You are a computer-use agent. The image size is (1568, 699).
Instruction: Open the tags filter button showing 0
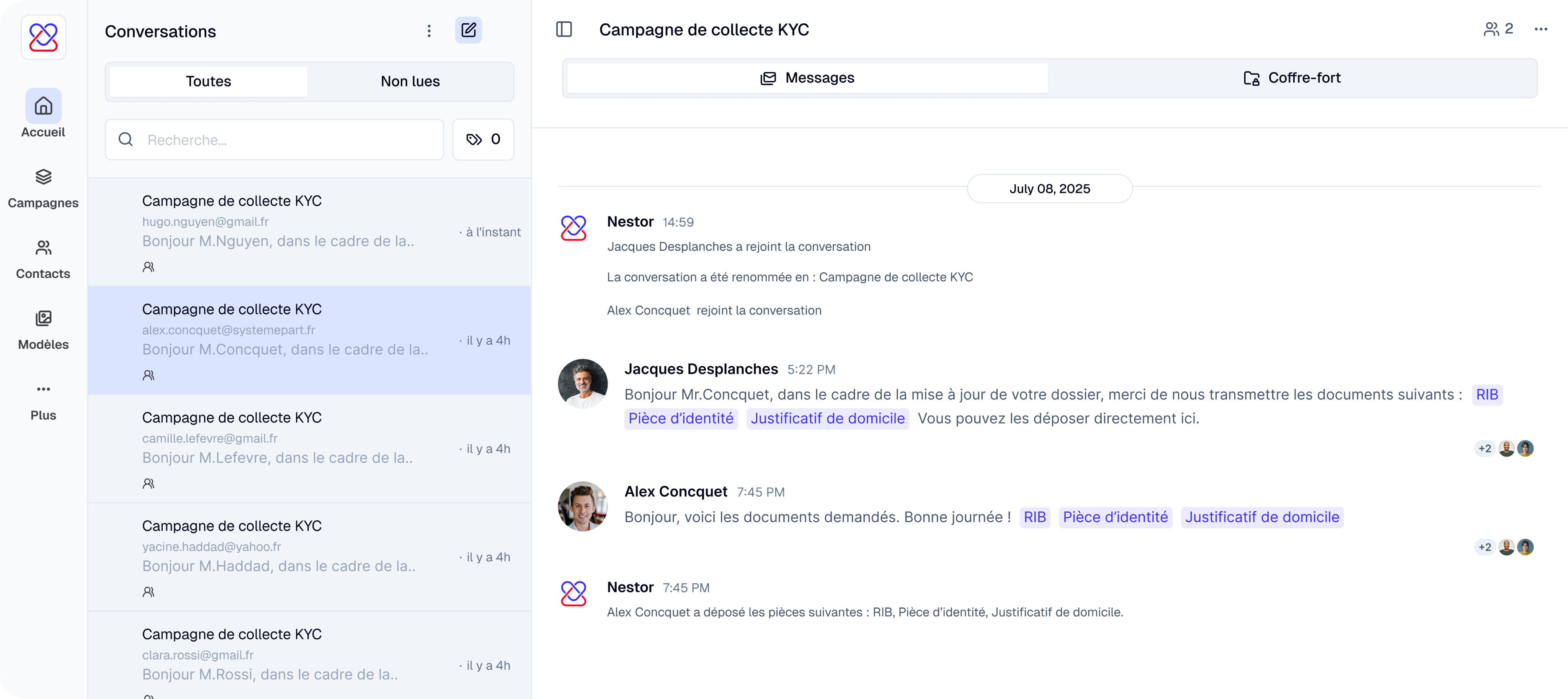click(x=483, y=139)
